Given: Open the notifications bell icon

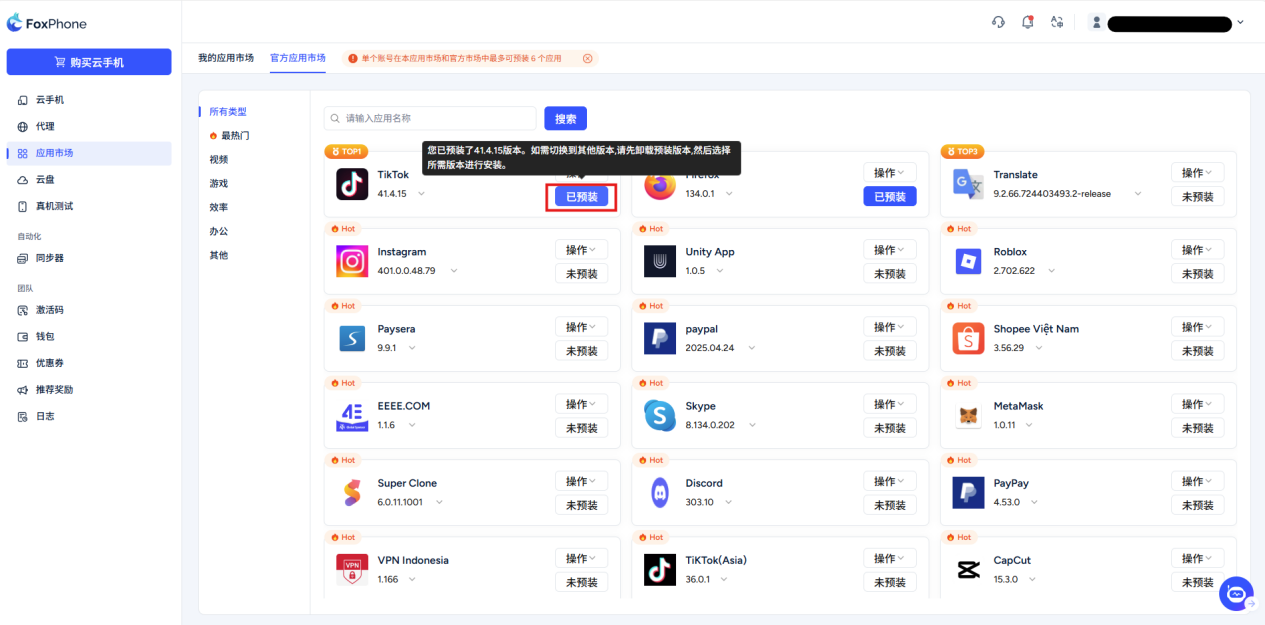Looking at the screenshot, I should 1027,22.
